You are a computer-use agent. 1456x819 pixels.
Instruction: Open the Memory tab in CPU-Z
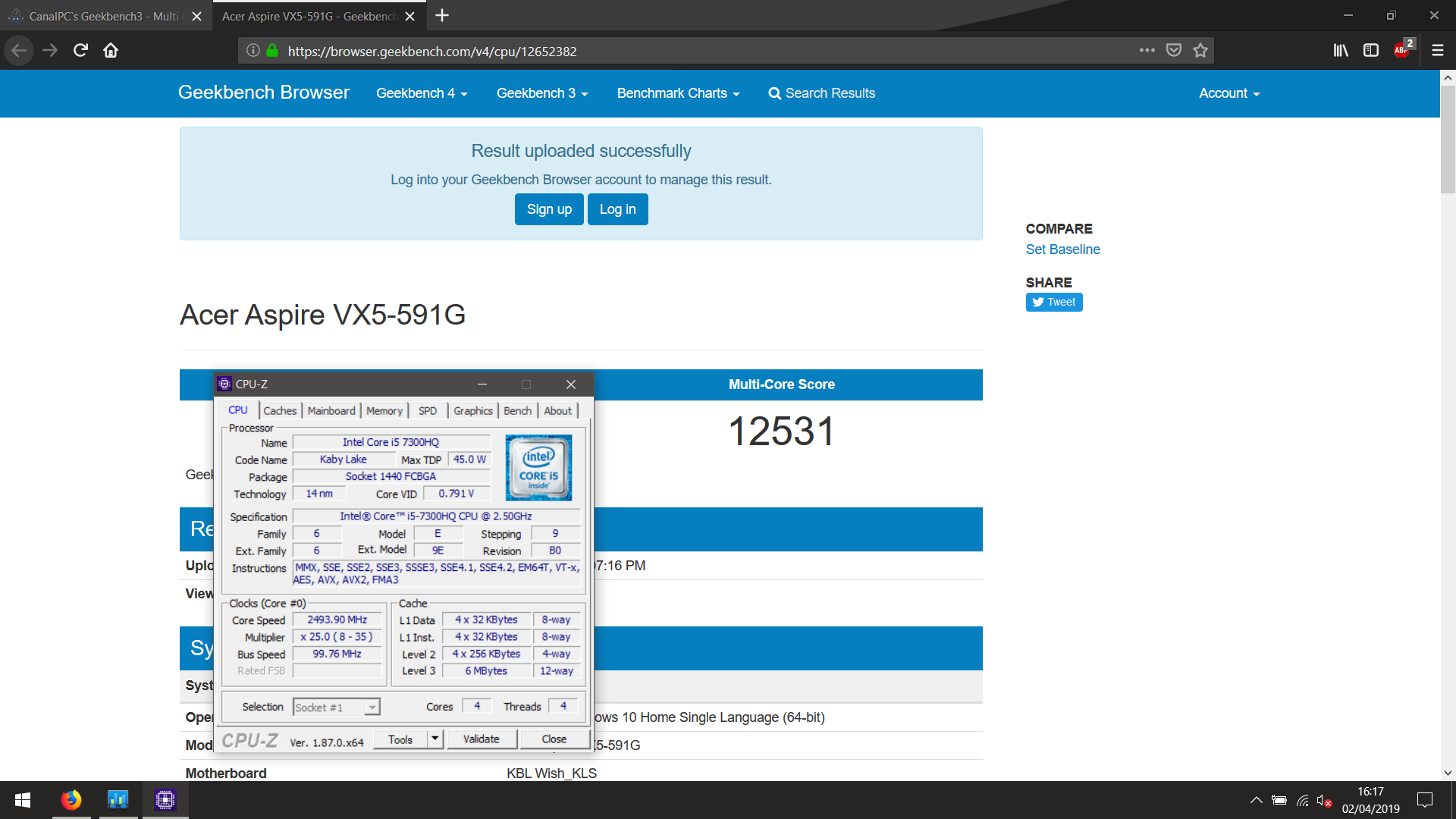click(x=384, y=411)
